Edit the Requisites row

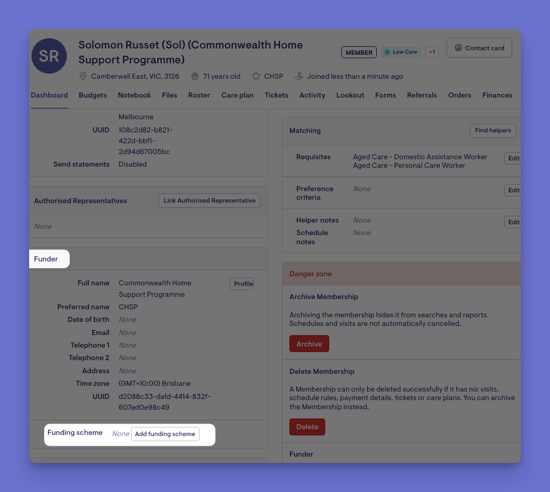(x=513, y=159)
